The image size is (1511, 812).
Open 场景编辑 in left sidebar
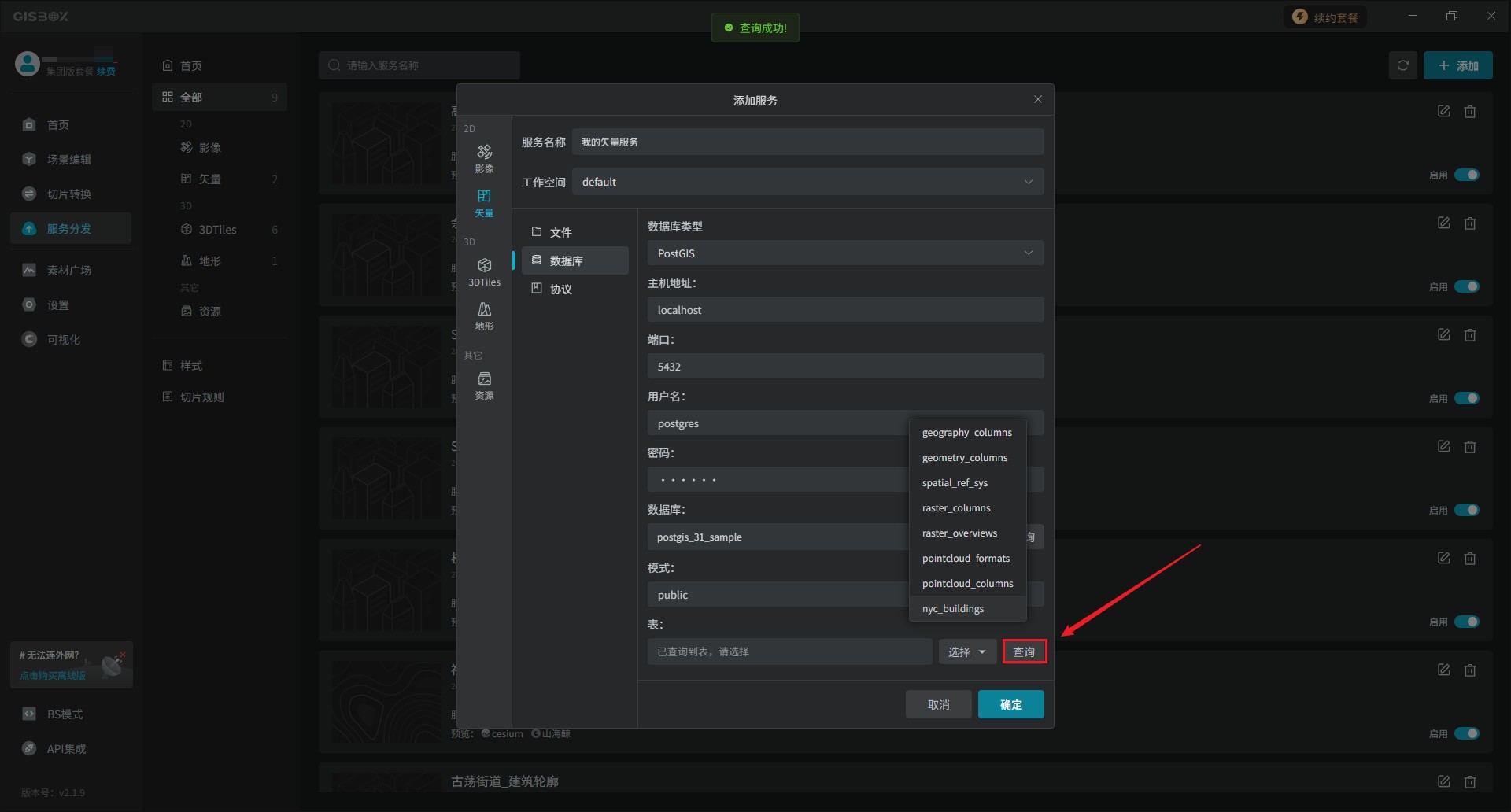coord(68,159)
